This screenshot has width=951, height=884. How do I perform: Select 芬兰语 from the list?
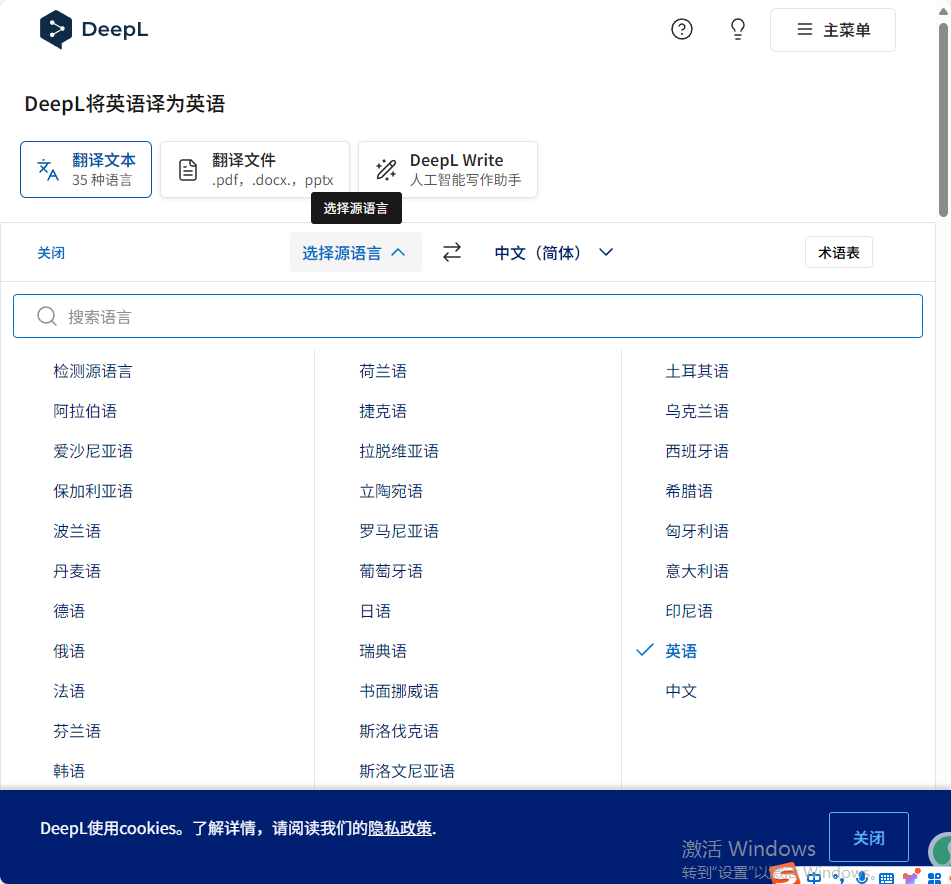point(77,731)
